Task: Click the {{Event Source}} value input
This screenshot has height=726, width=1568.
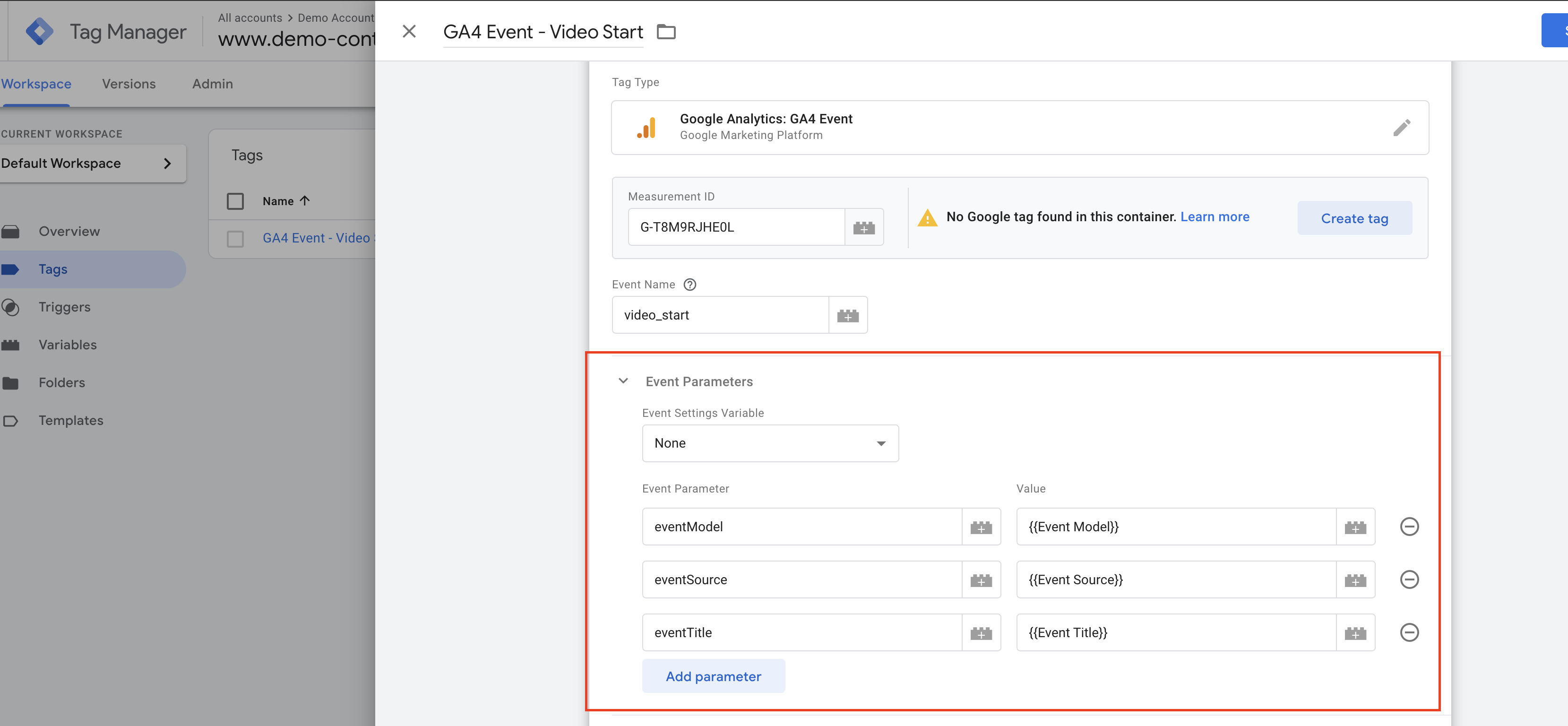Action: (1176, 580)
